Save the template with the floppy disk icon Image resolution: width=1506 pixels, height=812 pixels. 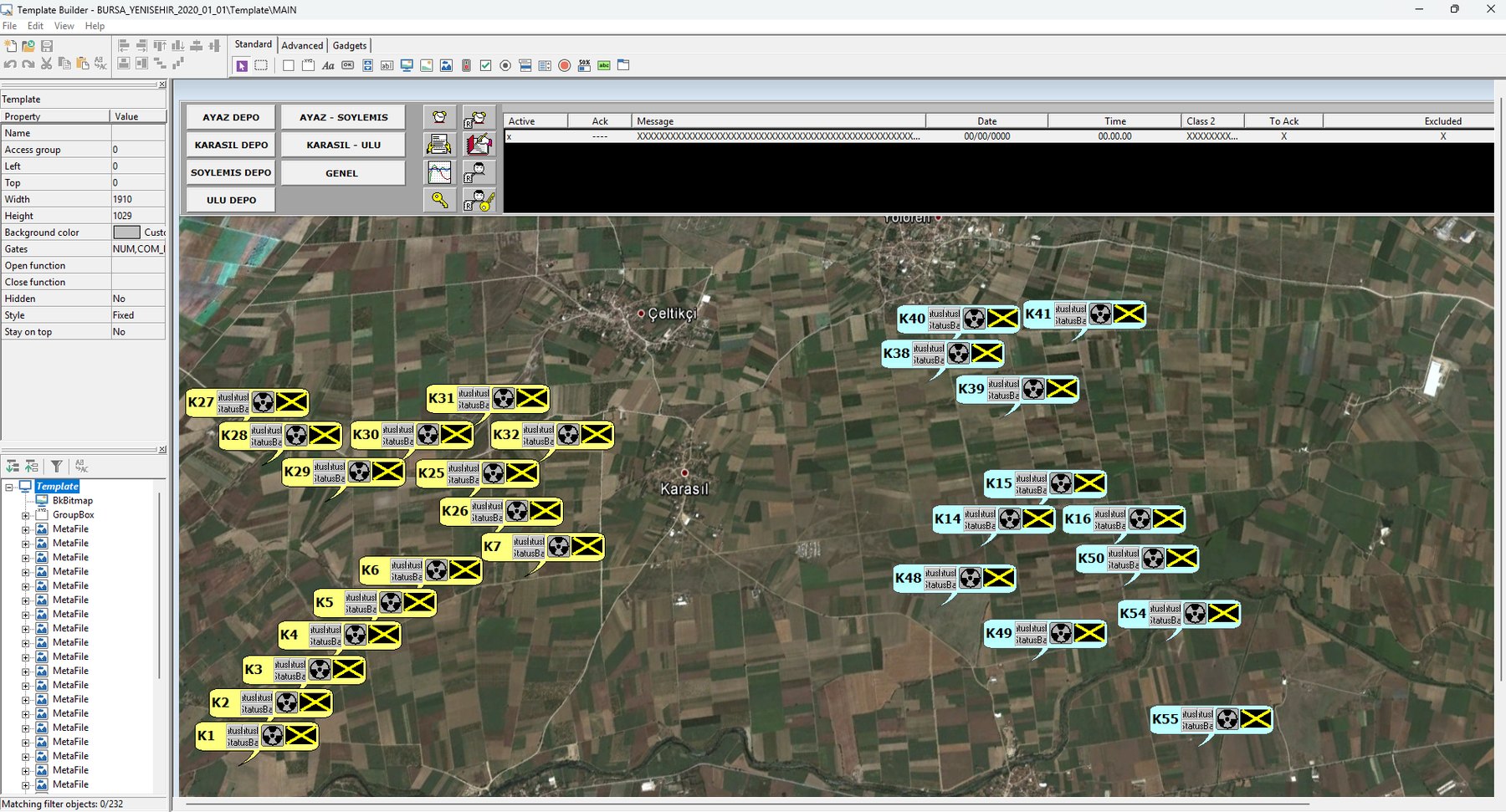click(47, 46)
